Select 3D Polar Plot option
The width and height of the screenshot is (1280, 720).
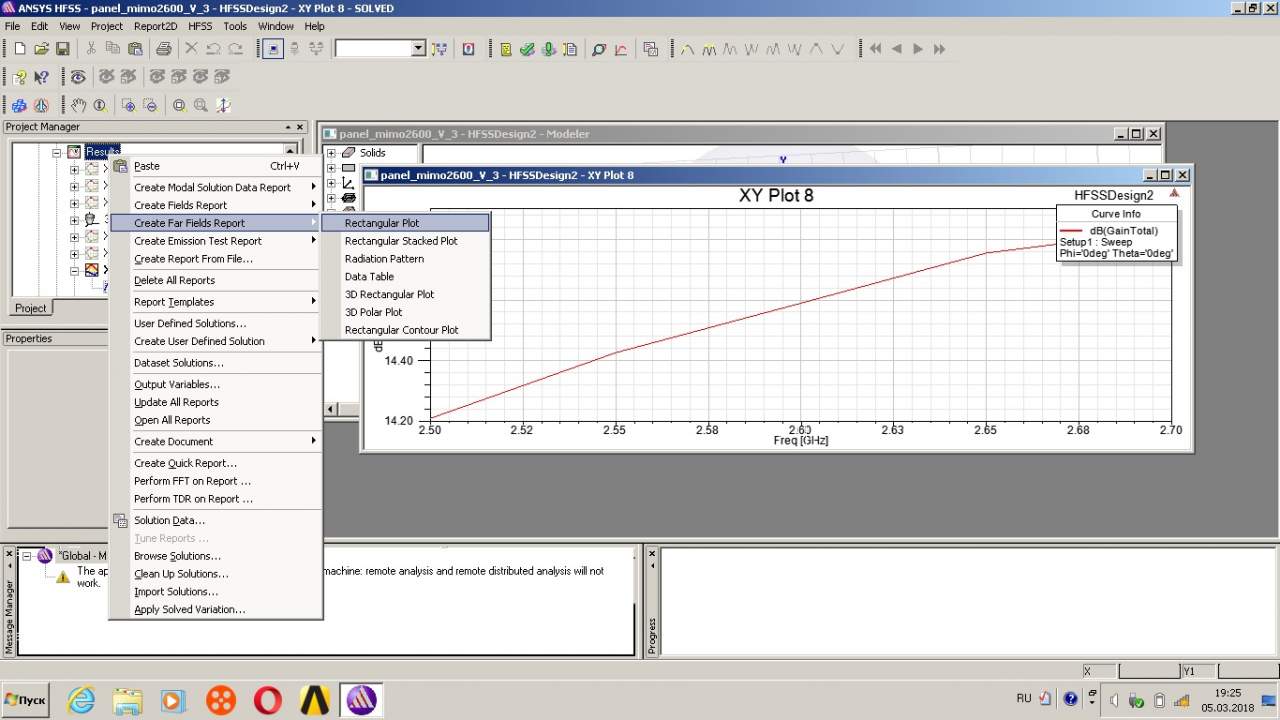[373, 312]
